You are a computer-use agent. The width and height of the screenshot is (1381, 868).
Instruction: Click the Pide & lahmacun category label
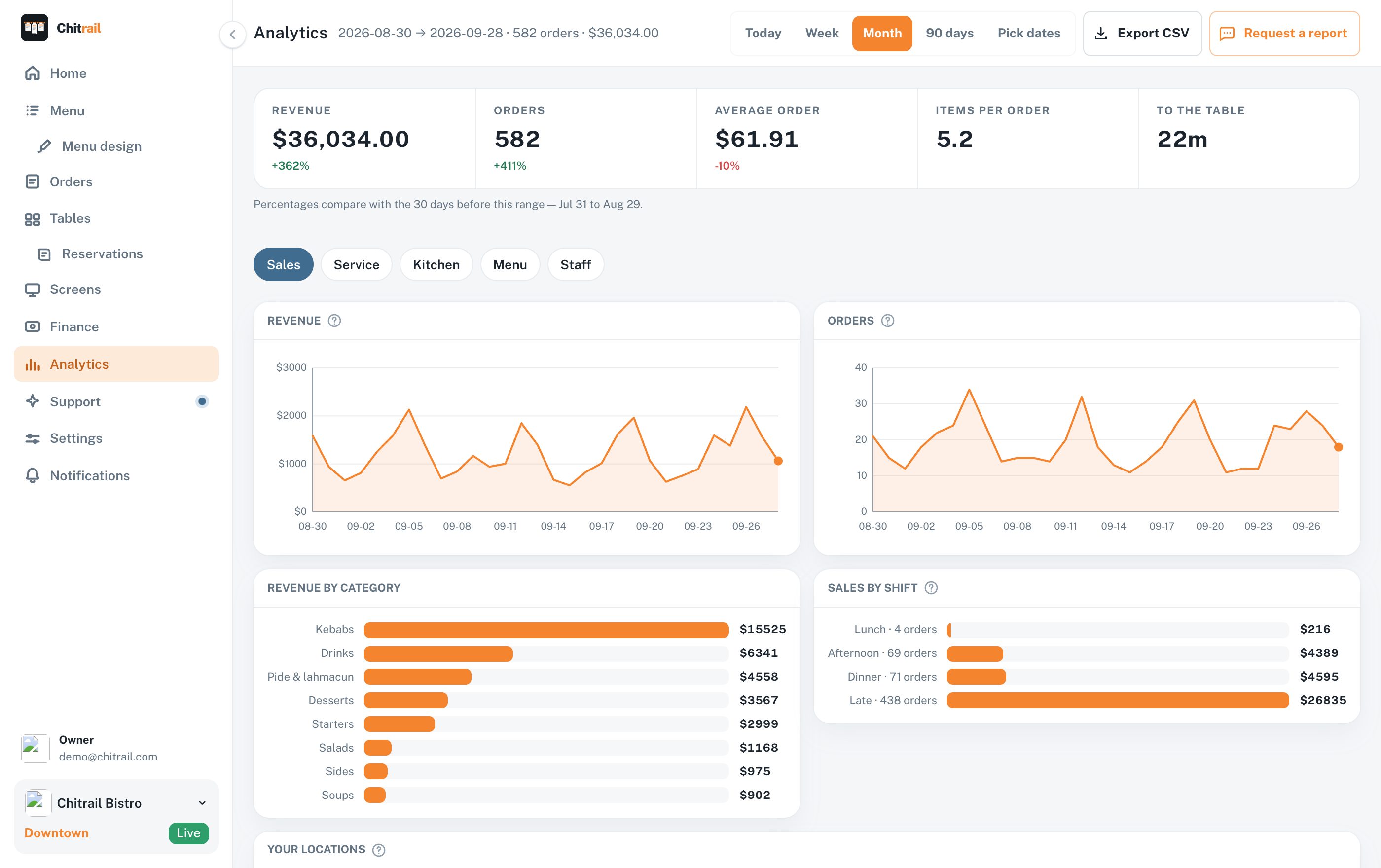310,677
